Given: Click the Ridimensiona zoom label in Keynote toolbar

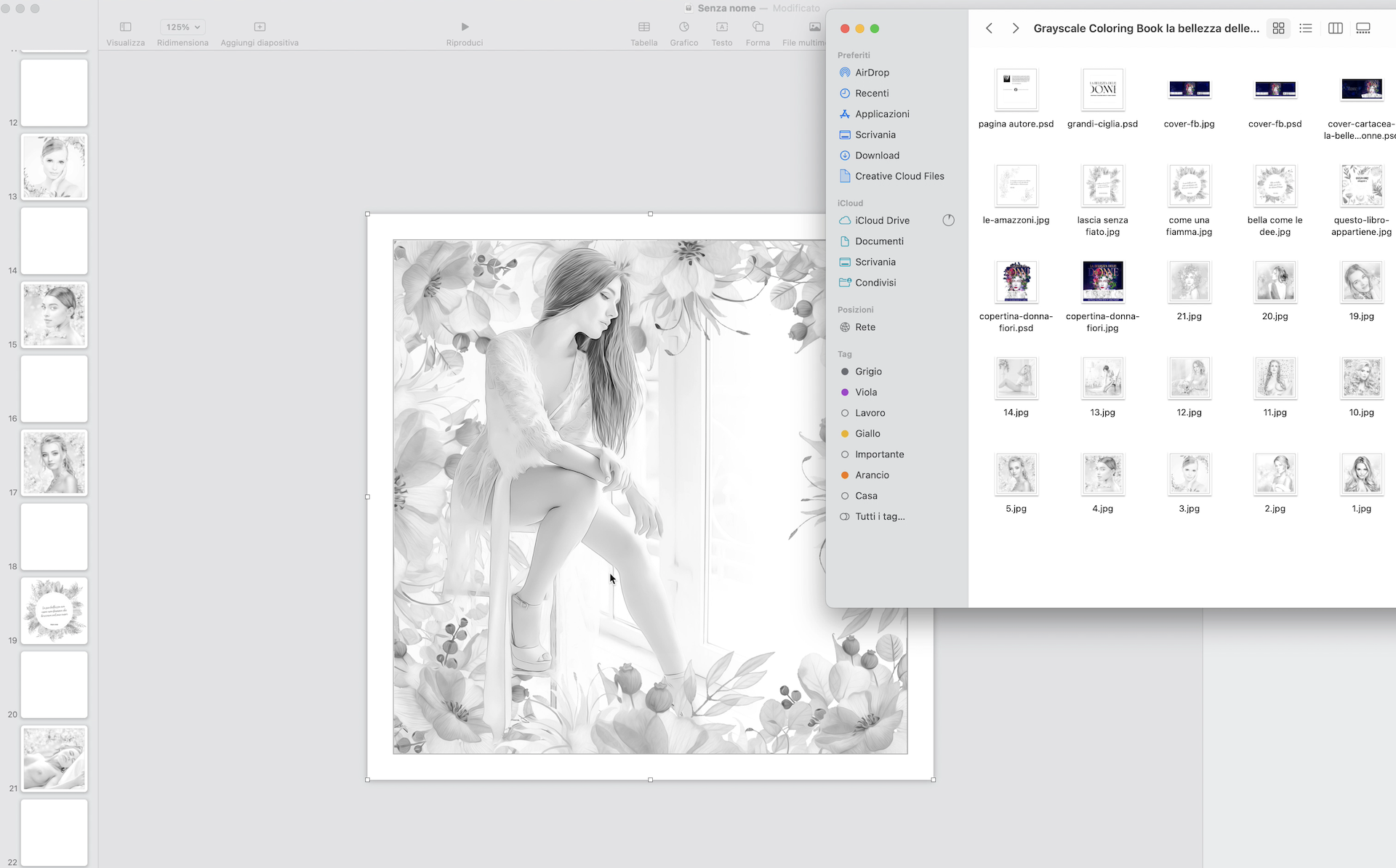Looking at the screenshot, I should click(x=182, y=43).
